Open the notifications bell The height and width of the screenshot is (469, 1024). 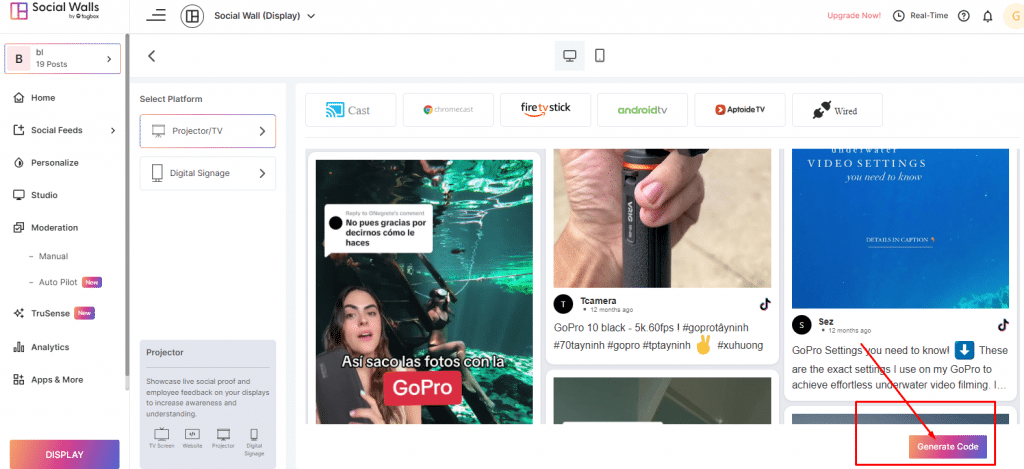click(x=987, y=16)
